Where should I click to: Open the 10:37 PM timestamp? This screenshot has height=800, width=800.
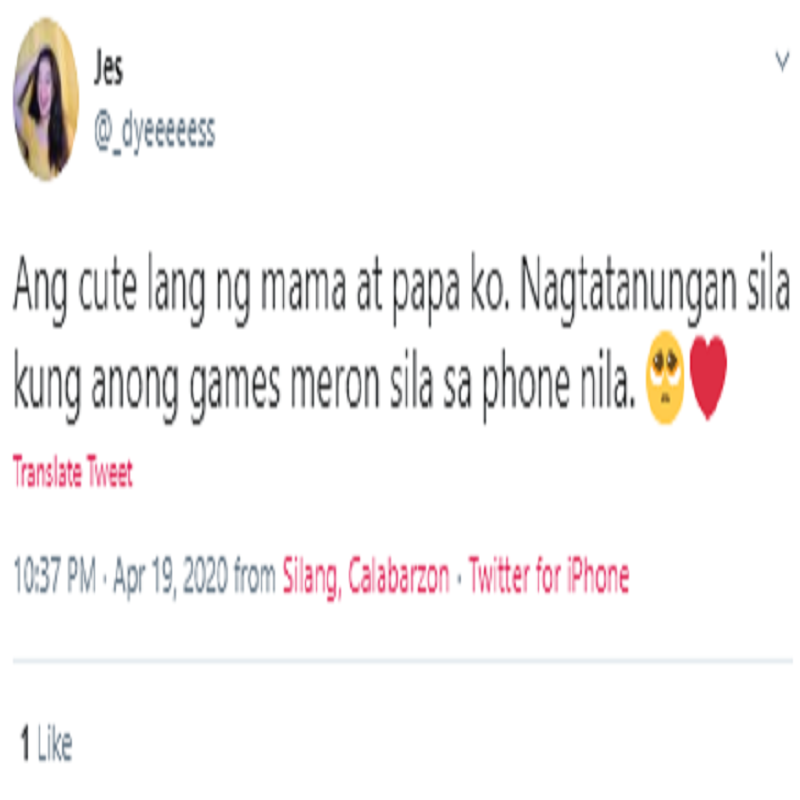coord(55,577)
